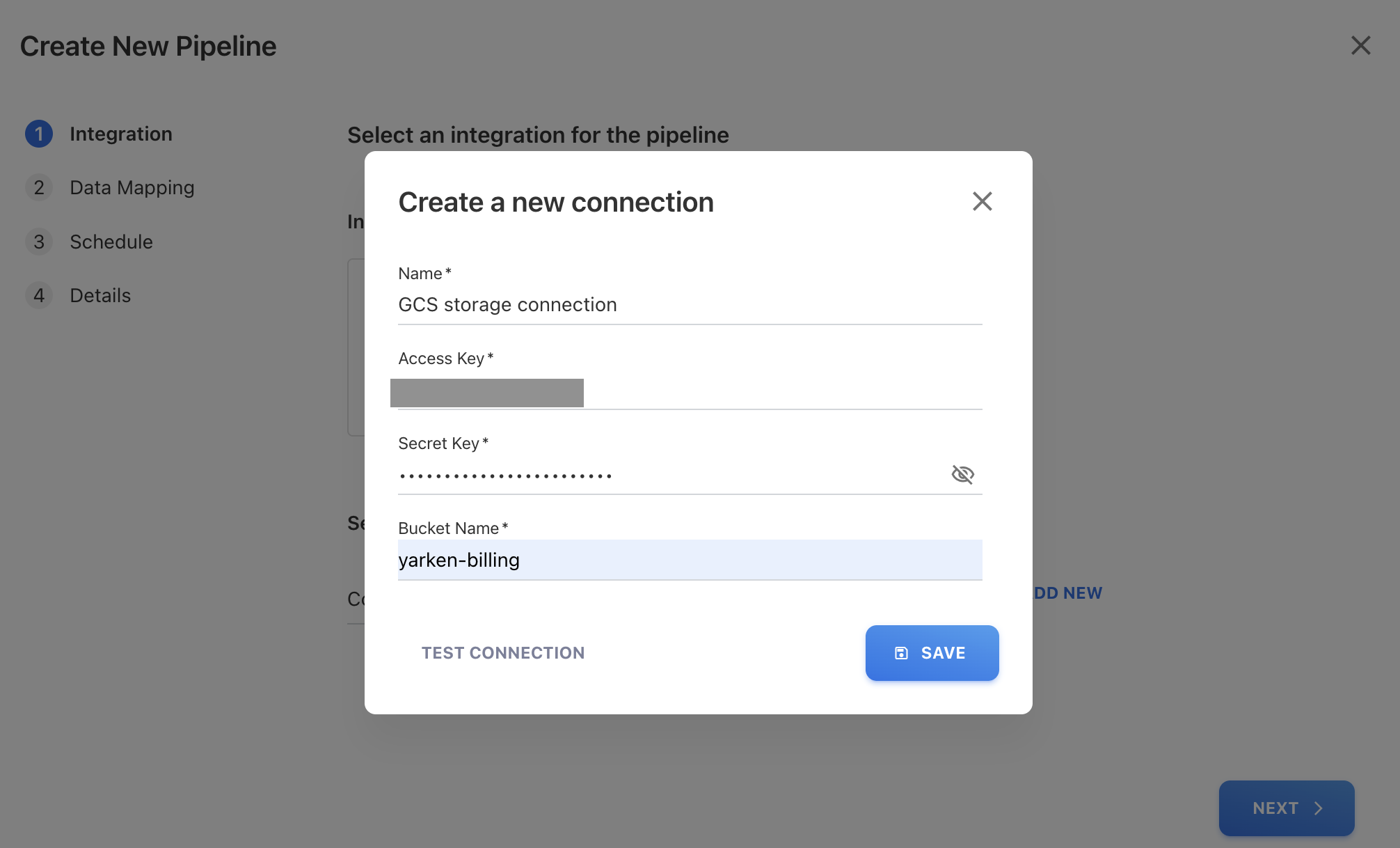
Task: Click the Save button with disk icon
Action: coord(932,653)
